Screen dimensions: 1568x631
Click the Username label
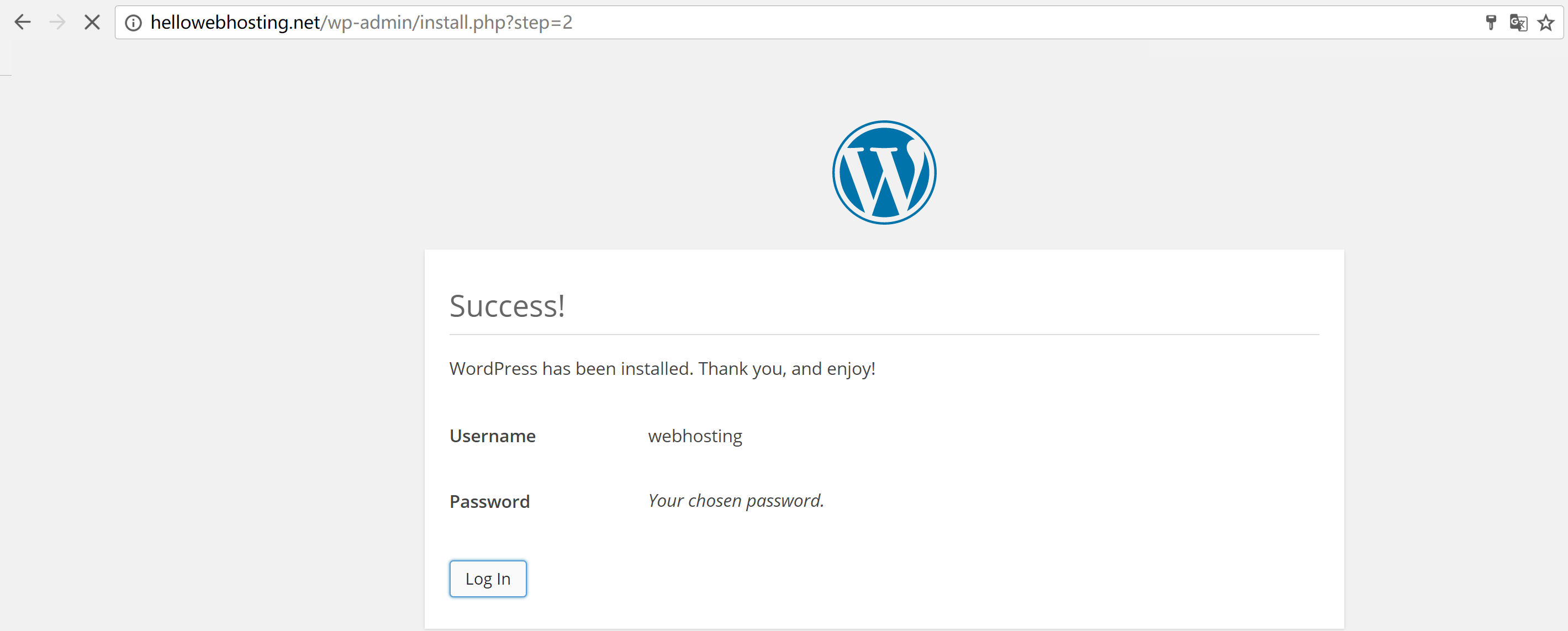click(x=493, y=436)
